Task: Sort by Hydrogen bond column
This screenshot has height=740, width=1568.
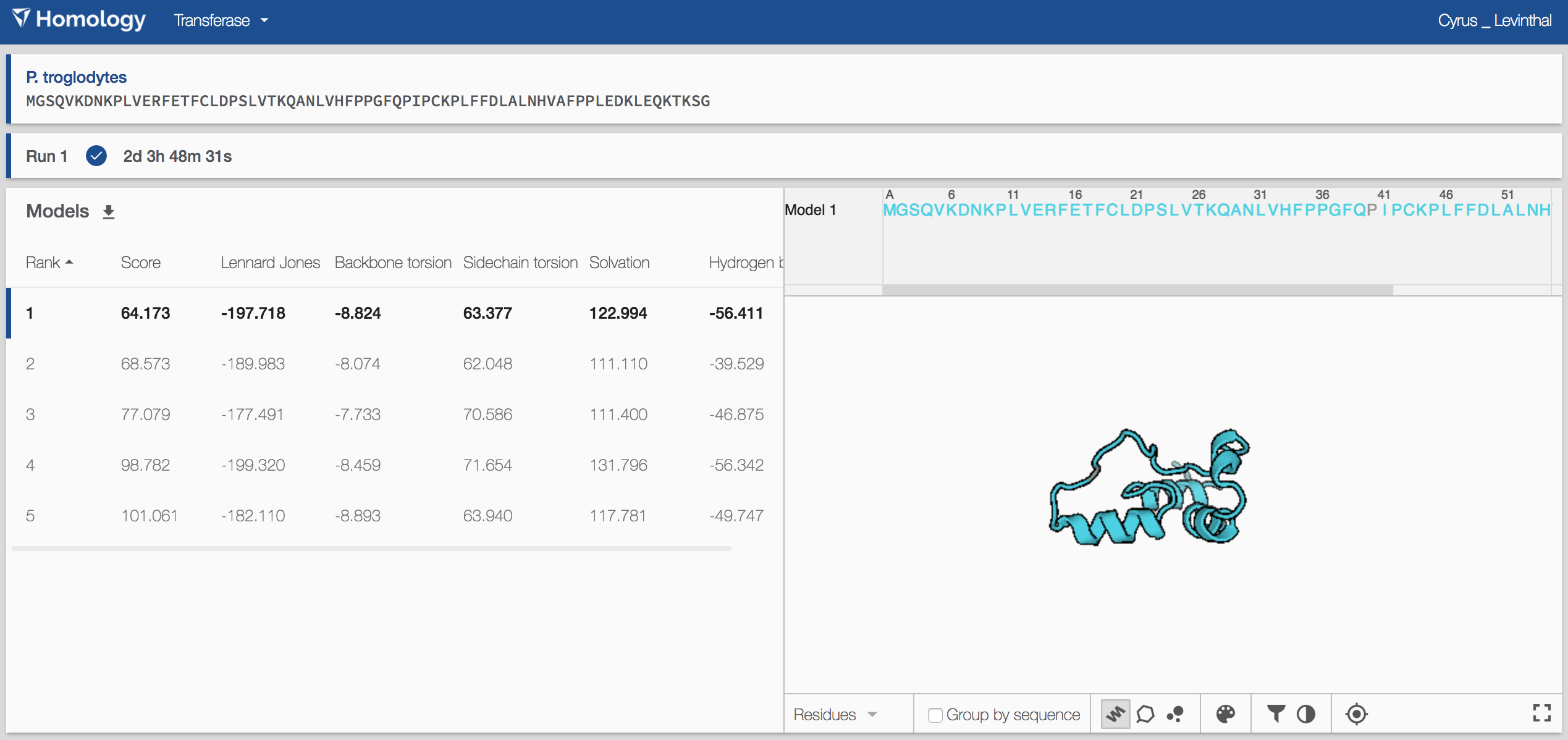Action: tap(746, 263)
